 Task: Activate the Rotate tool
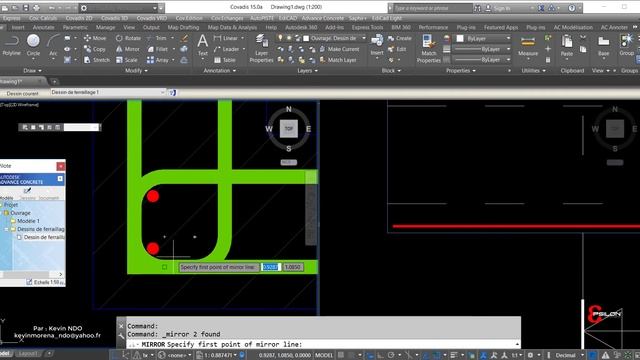point(128,38)
